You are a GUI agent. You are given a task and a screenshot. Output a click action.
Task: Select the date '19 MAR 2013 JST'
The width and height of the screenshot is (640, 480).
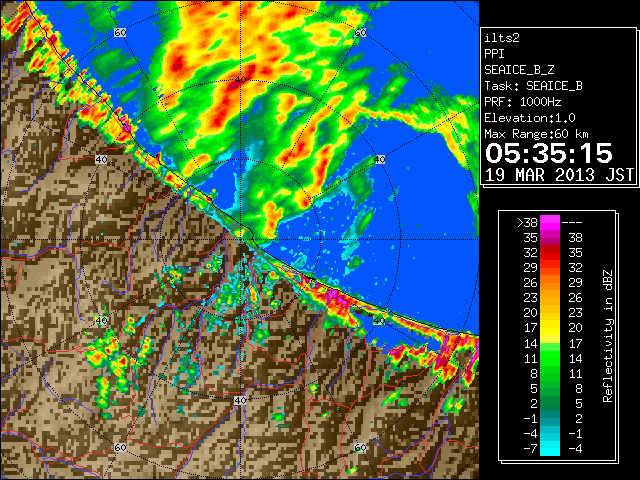(559, 175)
